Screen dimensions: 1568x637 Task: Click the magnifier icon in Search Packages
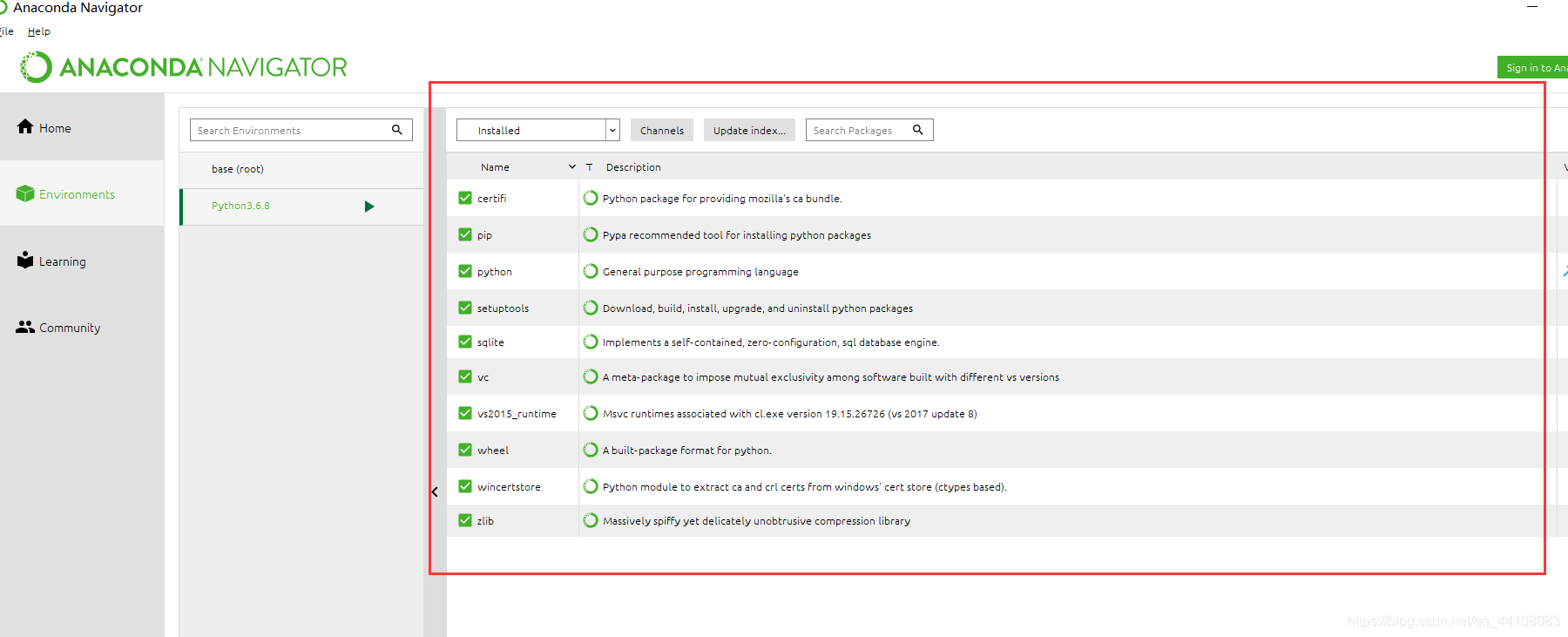coord(917,130)
